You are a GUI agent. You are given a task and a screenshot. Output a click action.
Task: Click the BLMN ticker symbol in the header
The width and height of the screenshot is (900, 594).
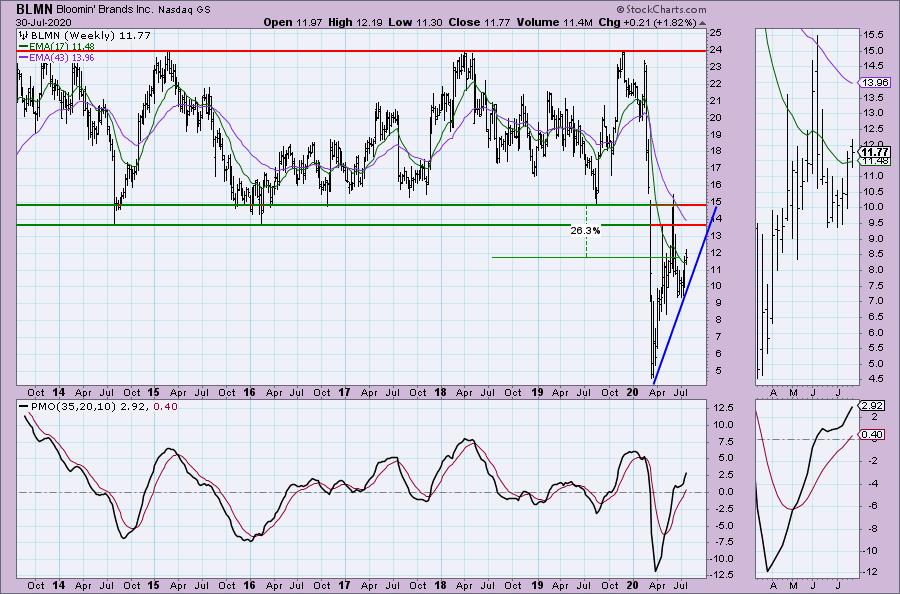click(x=34, y=9)
